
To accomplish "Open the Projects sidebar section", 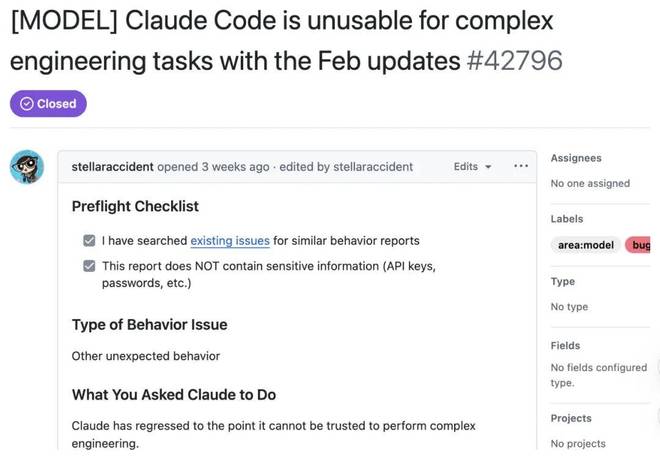I will click(571, 418).
